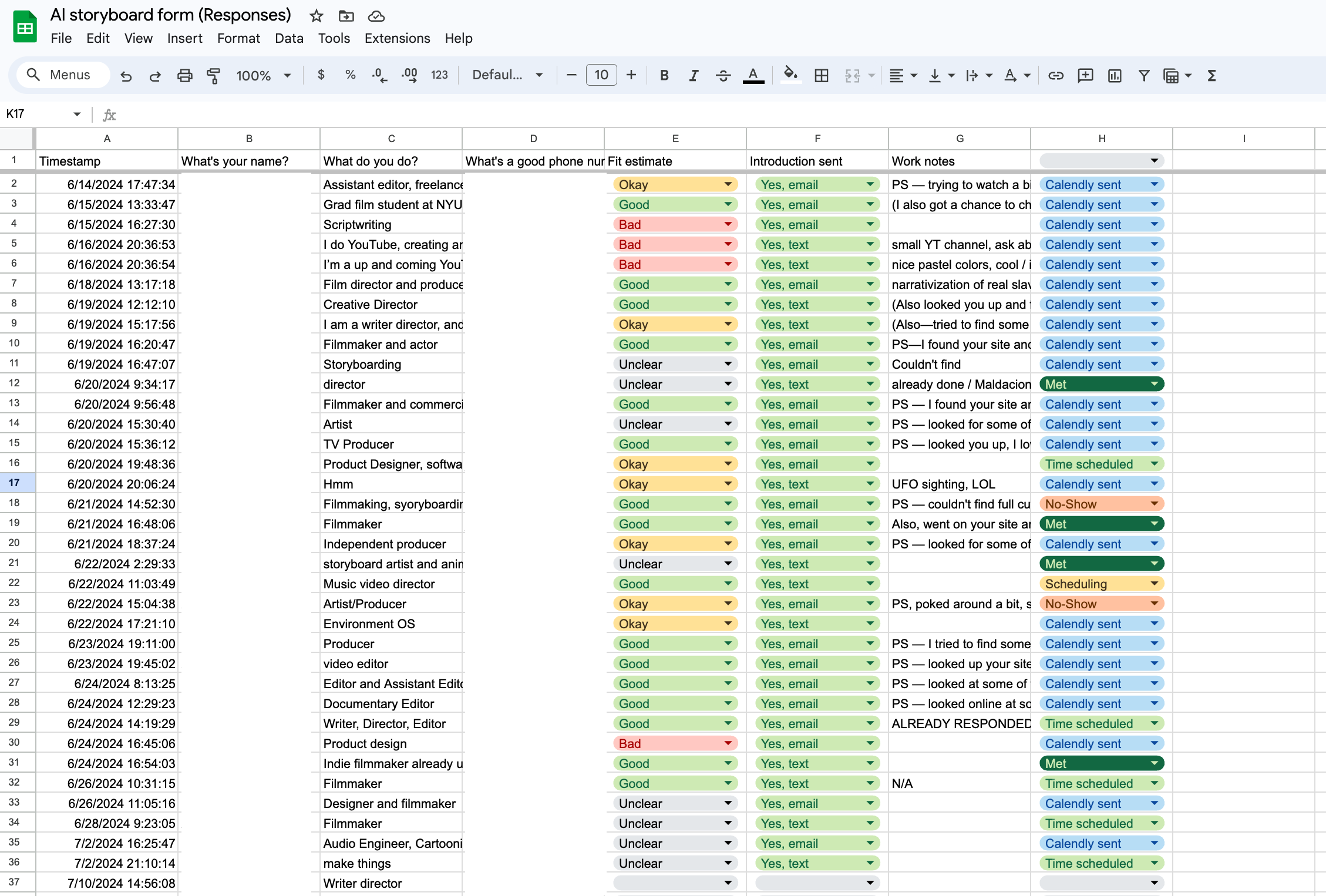This screenshot has width=1326, height=896.
Task: Click the create filter funnel icon
Action: (x=1143, y=75)
